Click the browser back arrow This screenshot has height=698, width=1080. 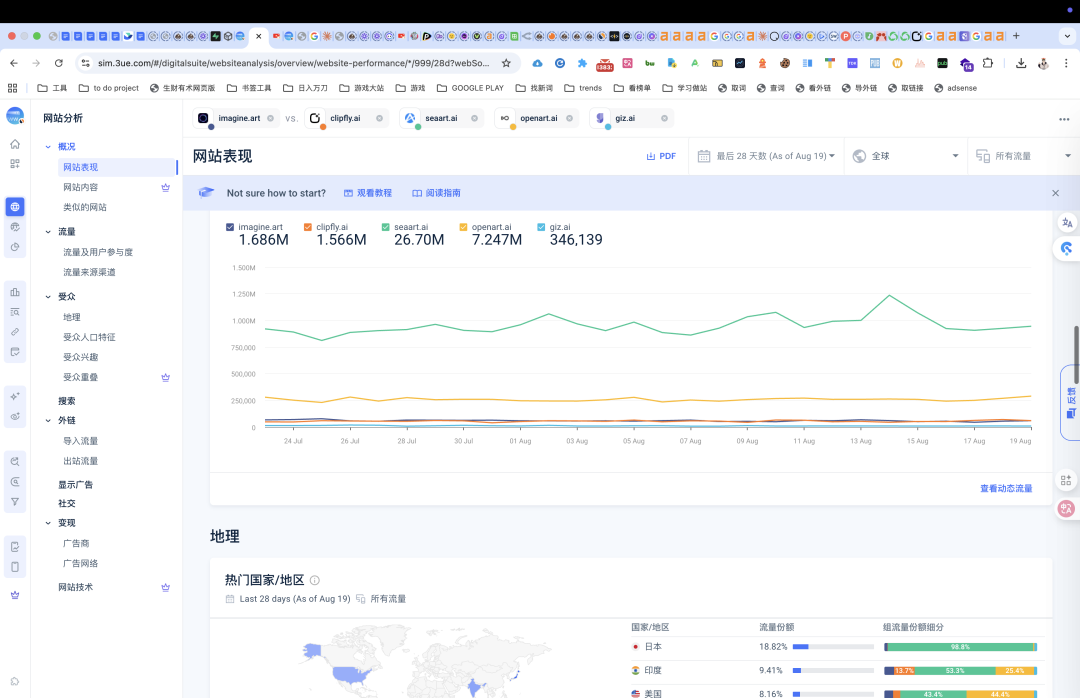14,63
